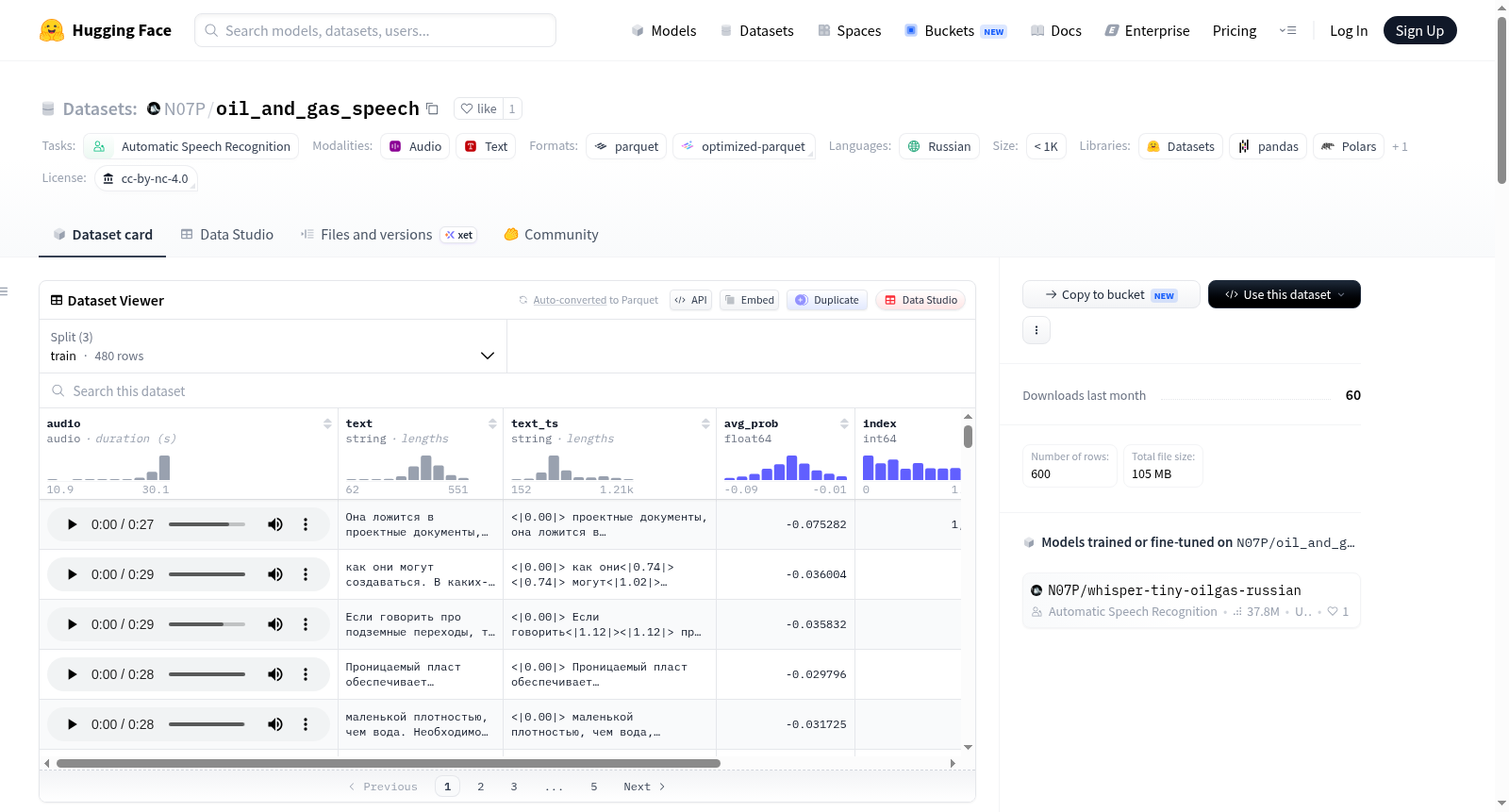The width and height of the screenshot is (1509, 812).
Task: Expand the Use this dataset dropdown
Action: (1285, 294)
